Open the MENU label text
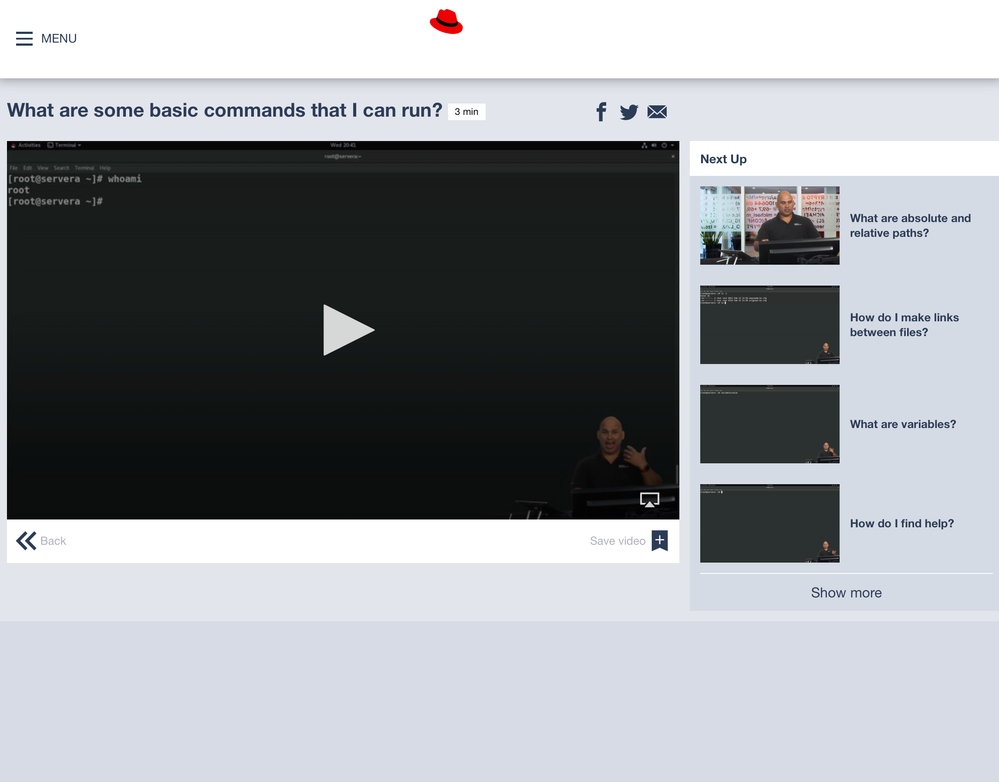This screenshot has height=782, width=999. [x=59, y=39]
